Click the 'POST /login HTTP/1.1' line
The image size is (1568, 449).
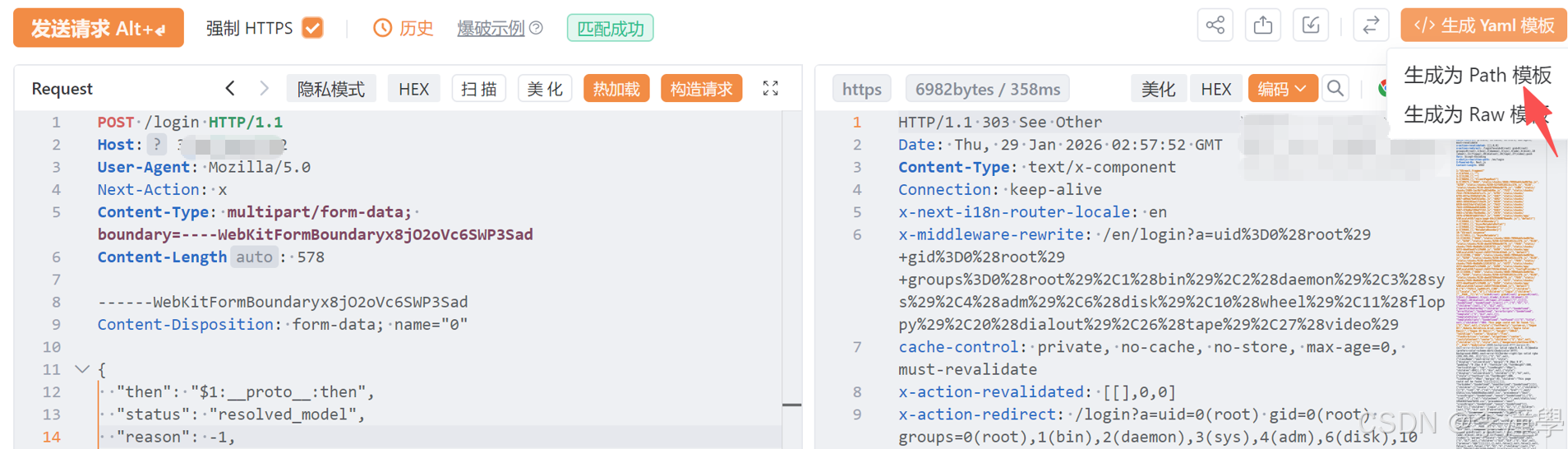point(190,123)
